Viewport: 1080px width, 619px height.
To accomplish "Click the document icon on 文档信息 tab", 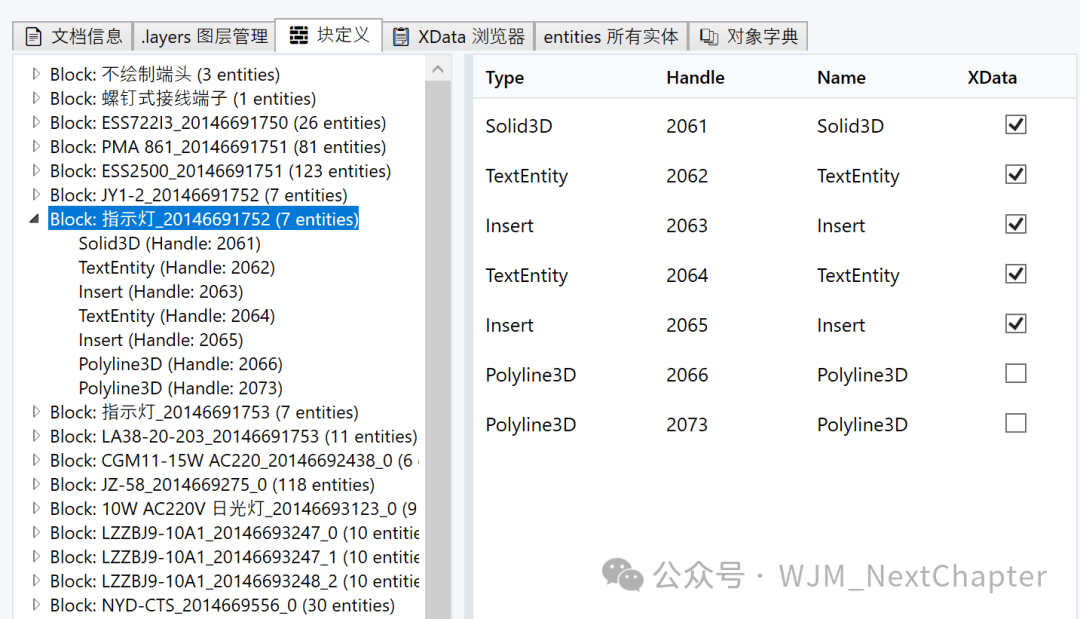I will pyautogui.click(x=34, y=37).
